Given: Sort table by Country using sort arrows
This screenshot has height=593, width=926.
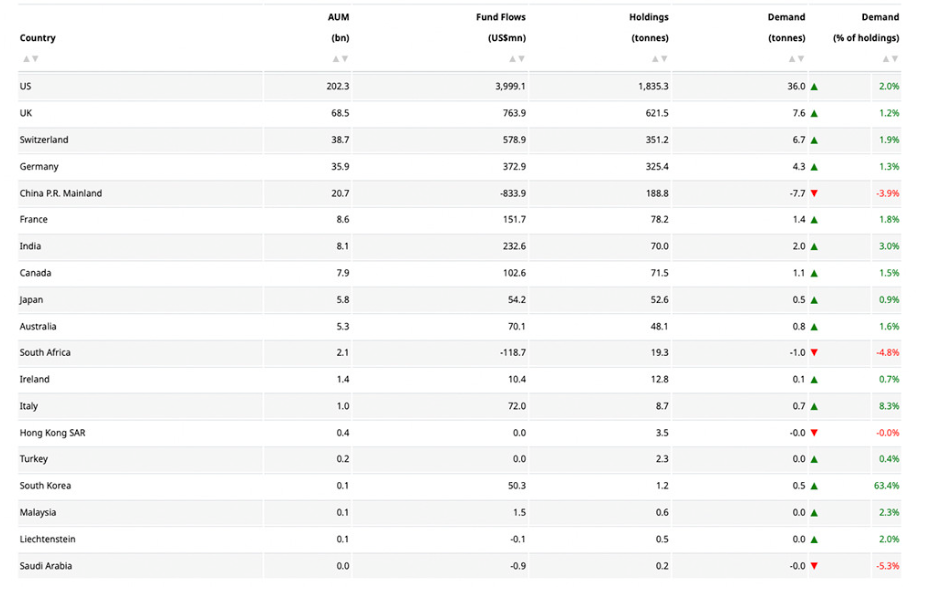Looking at the screenshot, I should coord(31,59).
